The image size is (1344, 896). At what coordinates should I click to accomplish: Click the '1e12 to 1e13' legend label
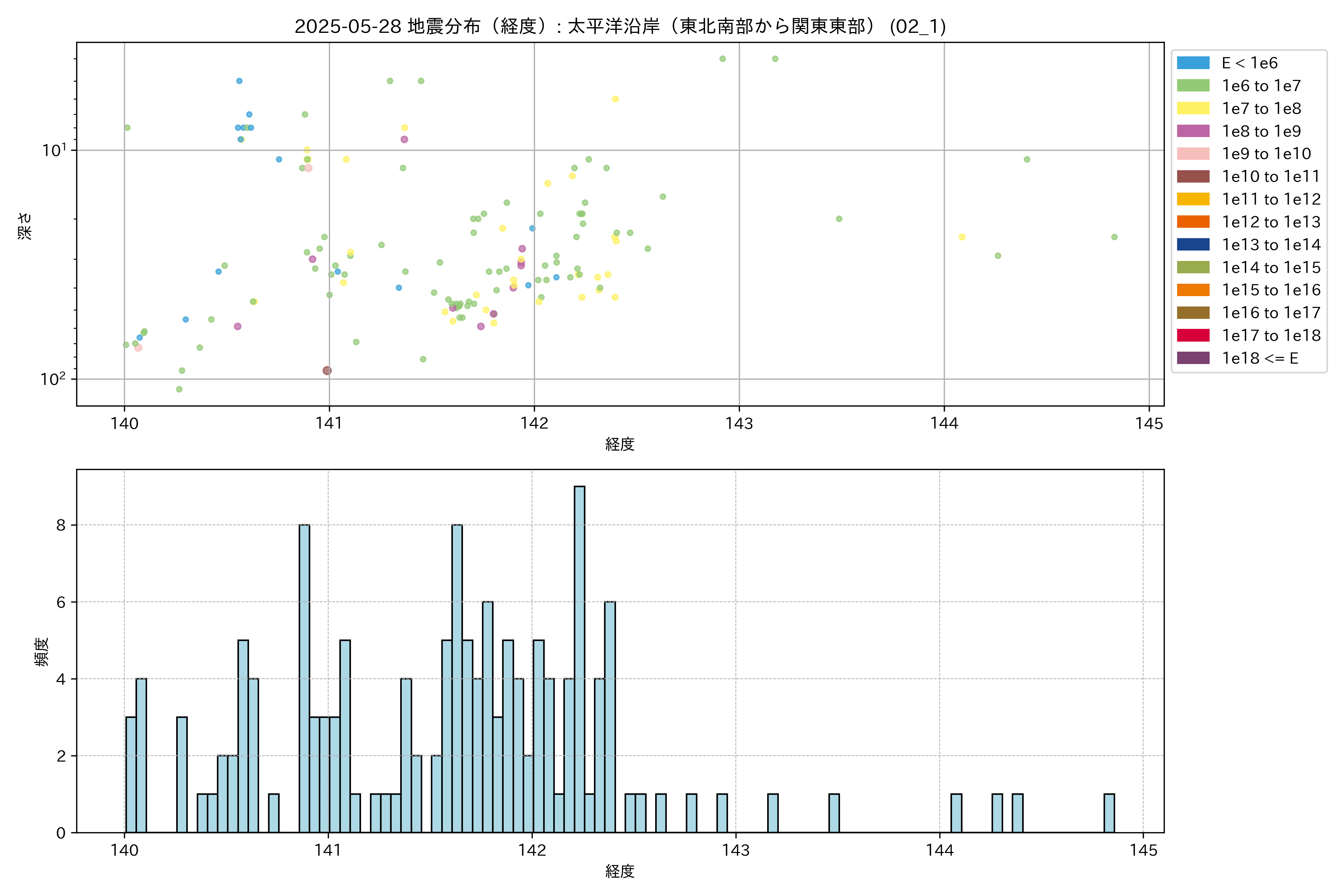[x=1271, y=222]
